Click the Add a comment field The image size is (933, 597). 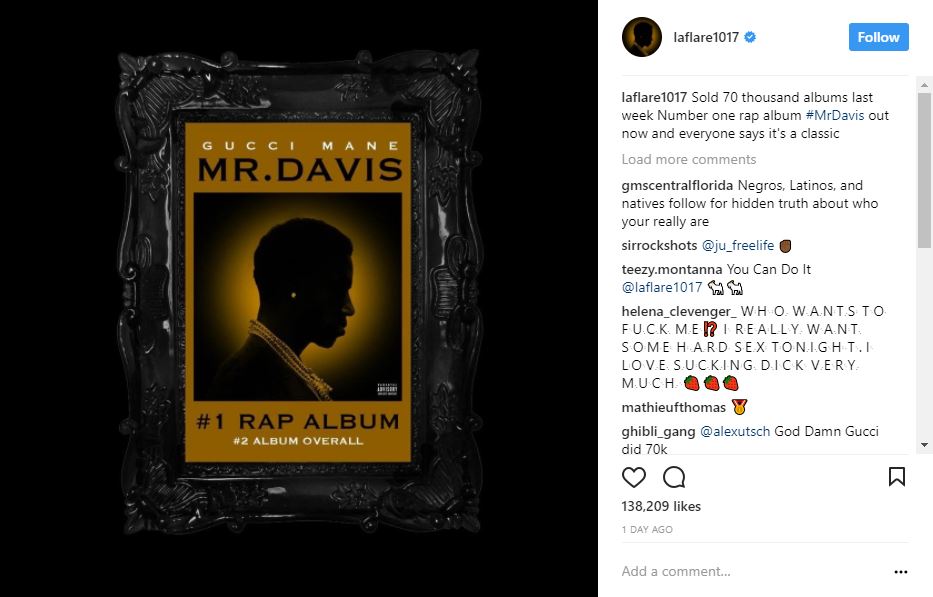point(753,571)
